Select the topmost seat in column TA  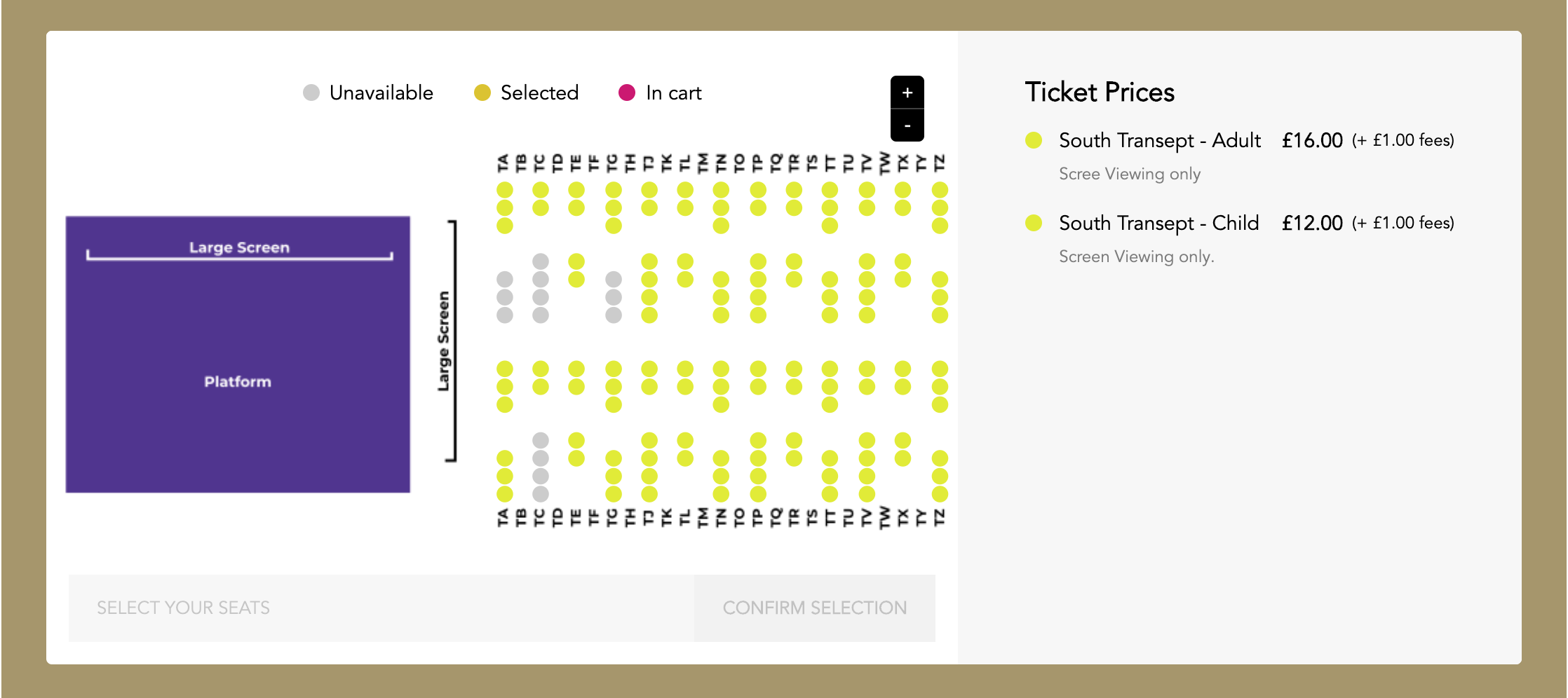click(x=505, y=190)
